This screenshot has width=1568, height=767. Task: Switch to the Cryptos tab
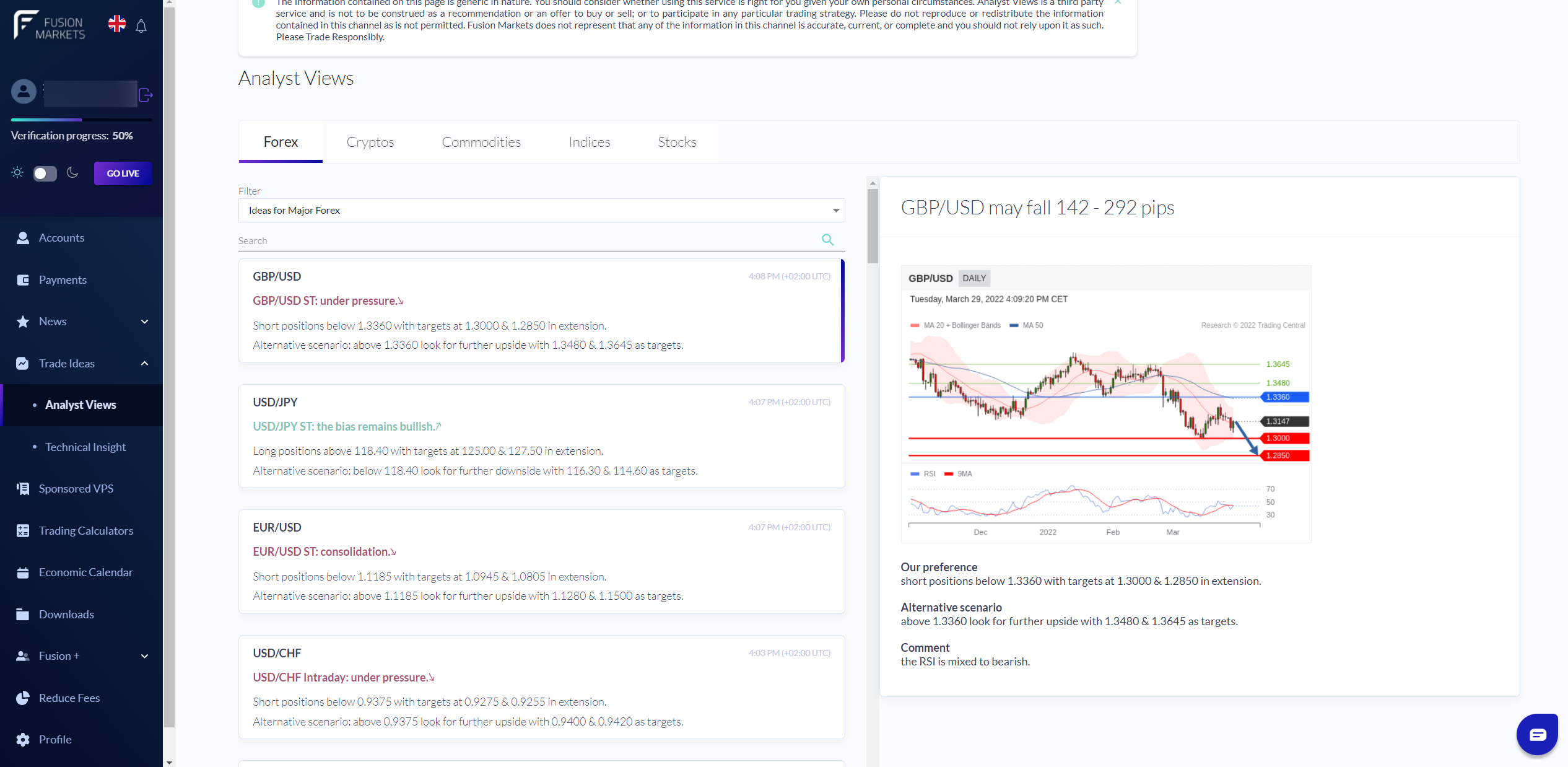(x=370, y=142)
